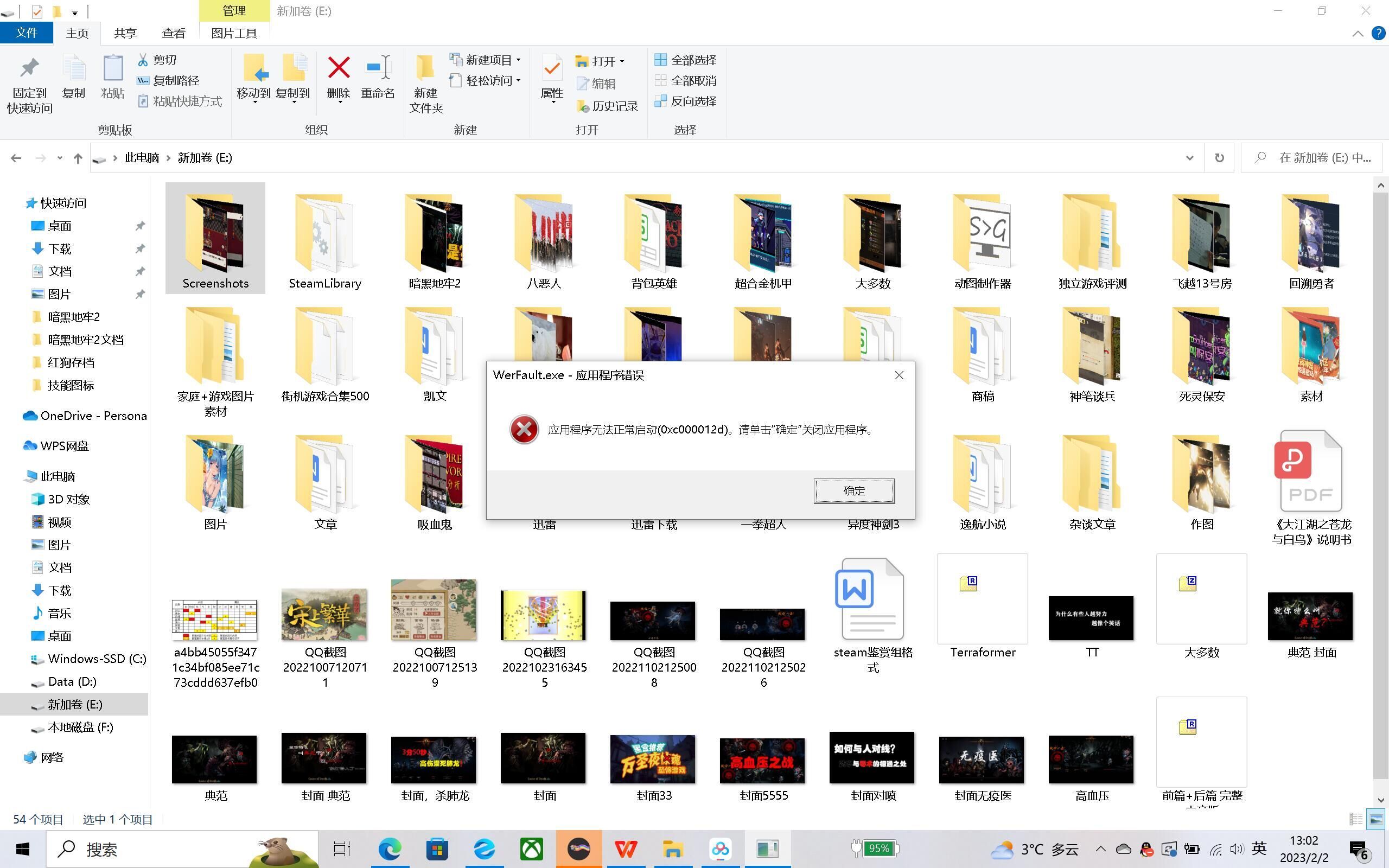Open the Move to dropdown
The height and width of the screenshot is (868, 1389).
254,102
